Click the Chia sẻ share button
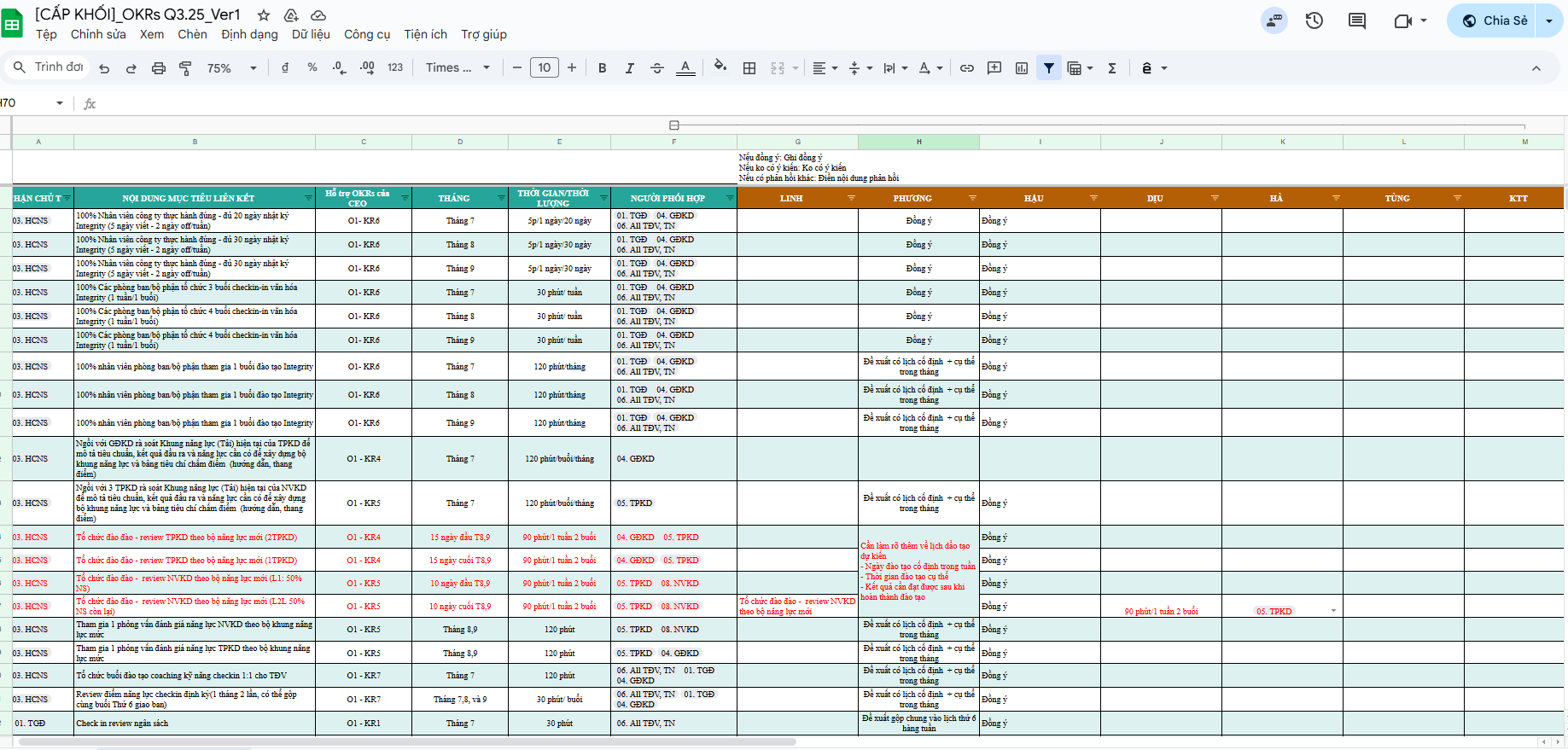This screenshot has width=1568, height=750. coord(1494,20)
